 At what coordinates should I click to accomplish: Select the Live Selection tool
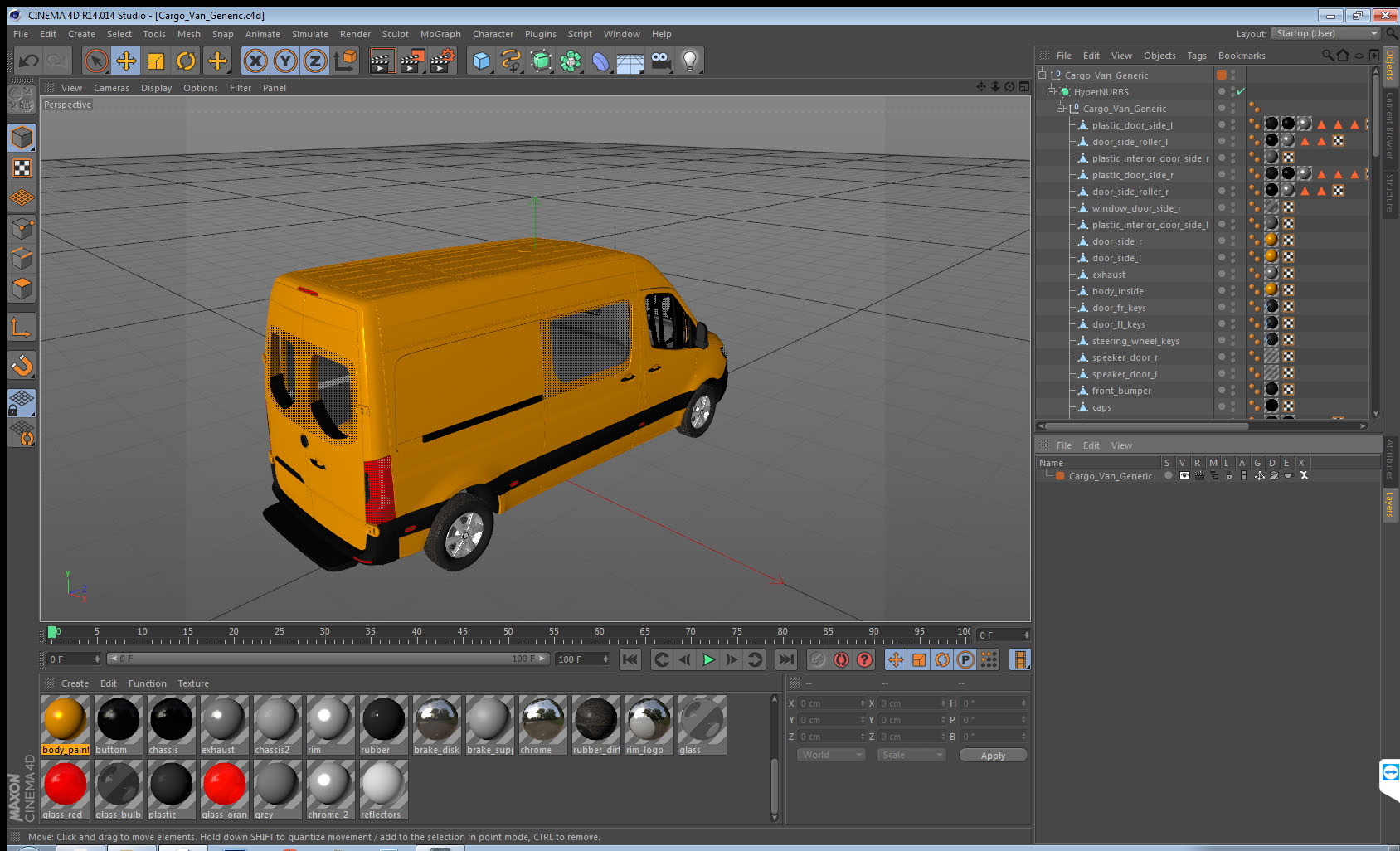pos(96,61)
